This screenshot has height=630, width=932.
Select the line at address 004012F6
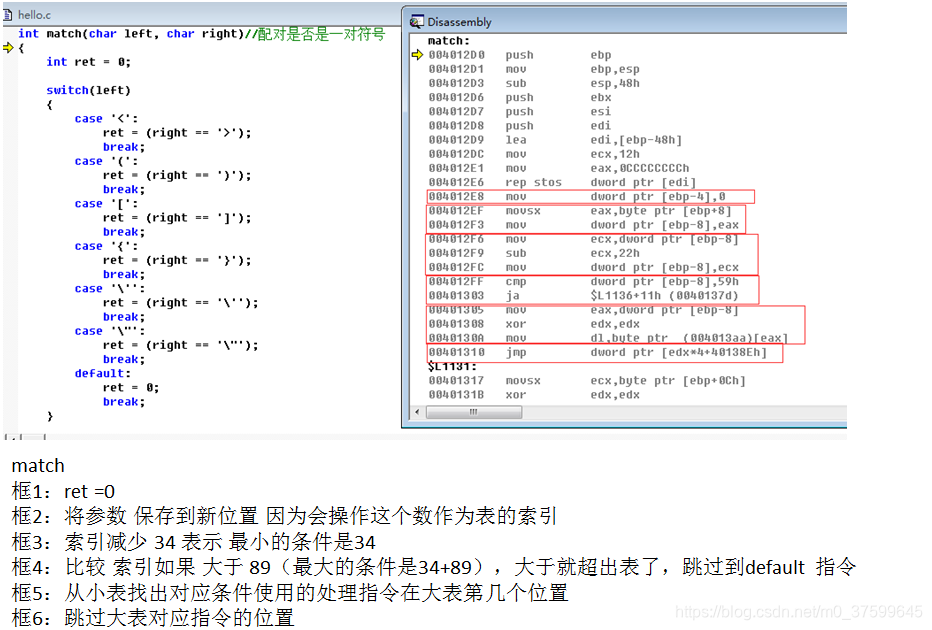584,240
